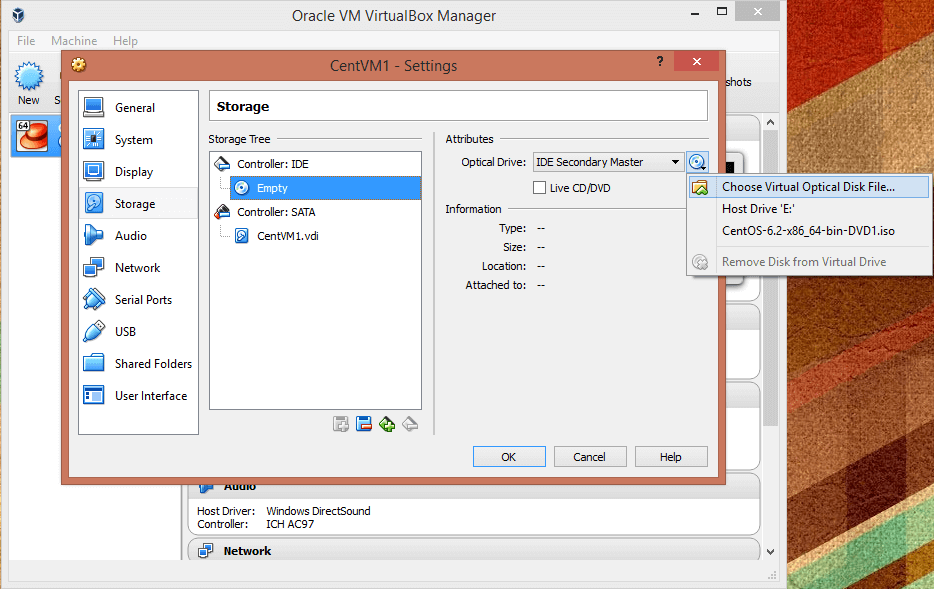The image size is (934, 589).
Task: Open the Audio settings category
Action: tap(130, 236)
